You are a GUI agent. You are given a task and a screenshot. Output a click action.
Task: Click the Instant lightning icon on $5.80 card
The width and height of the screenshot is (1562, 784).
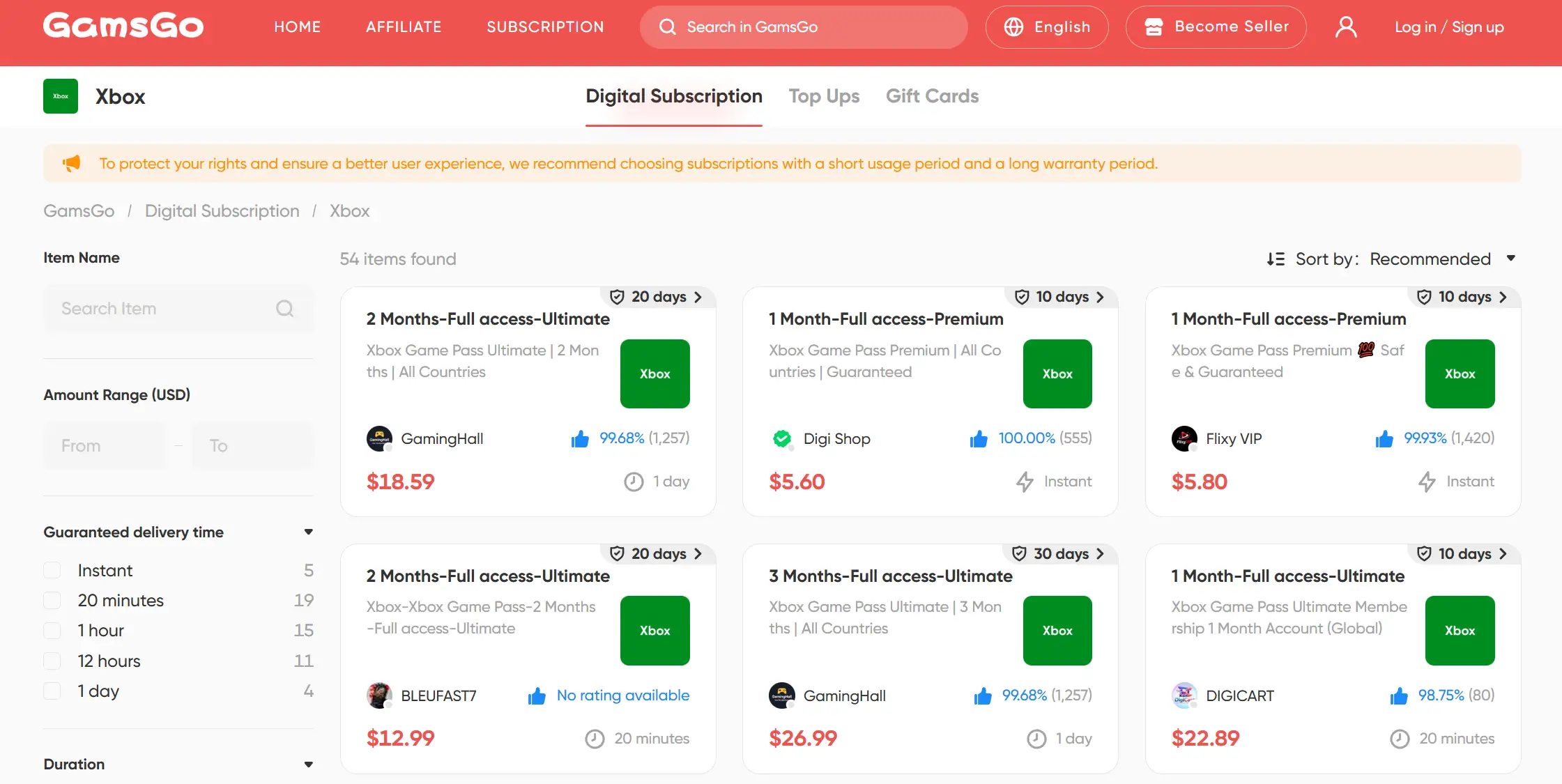coord(1427,482)
